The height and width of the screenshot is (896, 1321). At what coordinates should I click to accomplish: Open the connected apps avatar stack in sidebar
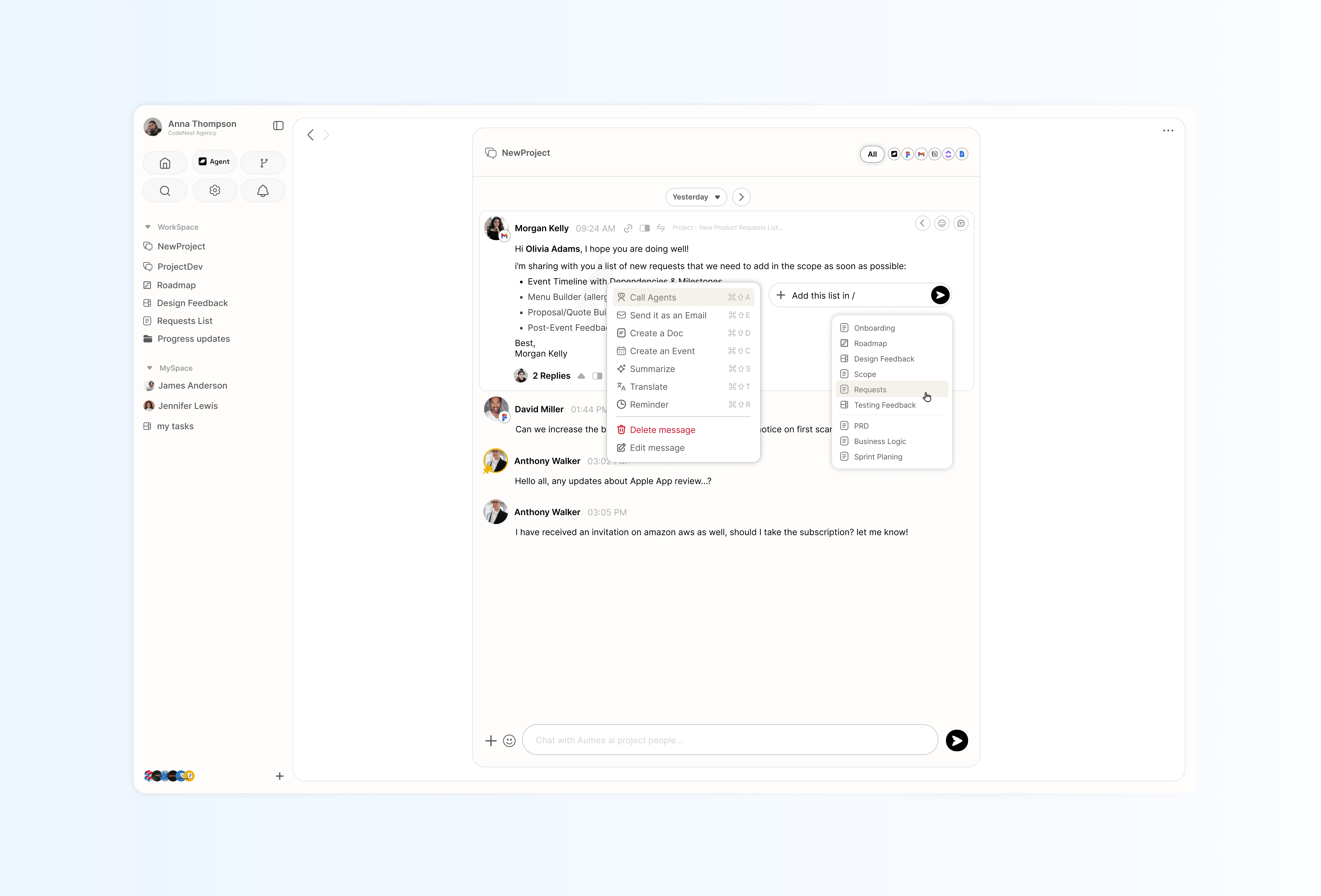pyautogui.click(x=169, y=776)
